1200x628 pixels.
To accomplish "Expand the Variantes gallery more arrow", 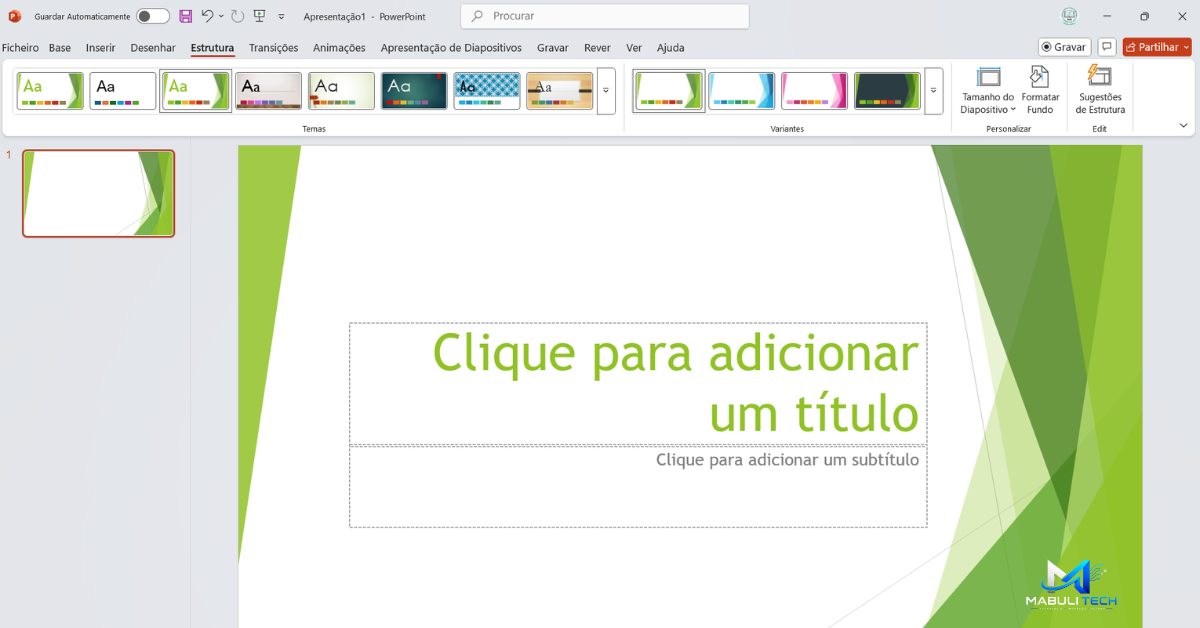I will (x=934, y=91).
